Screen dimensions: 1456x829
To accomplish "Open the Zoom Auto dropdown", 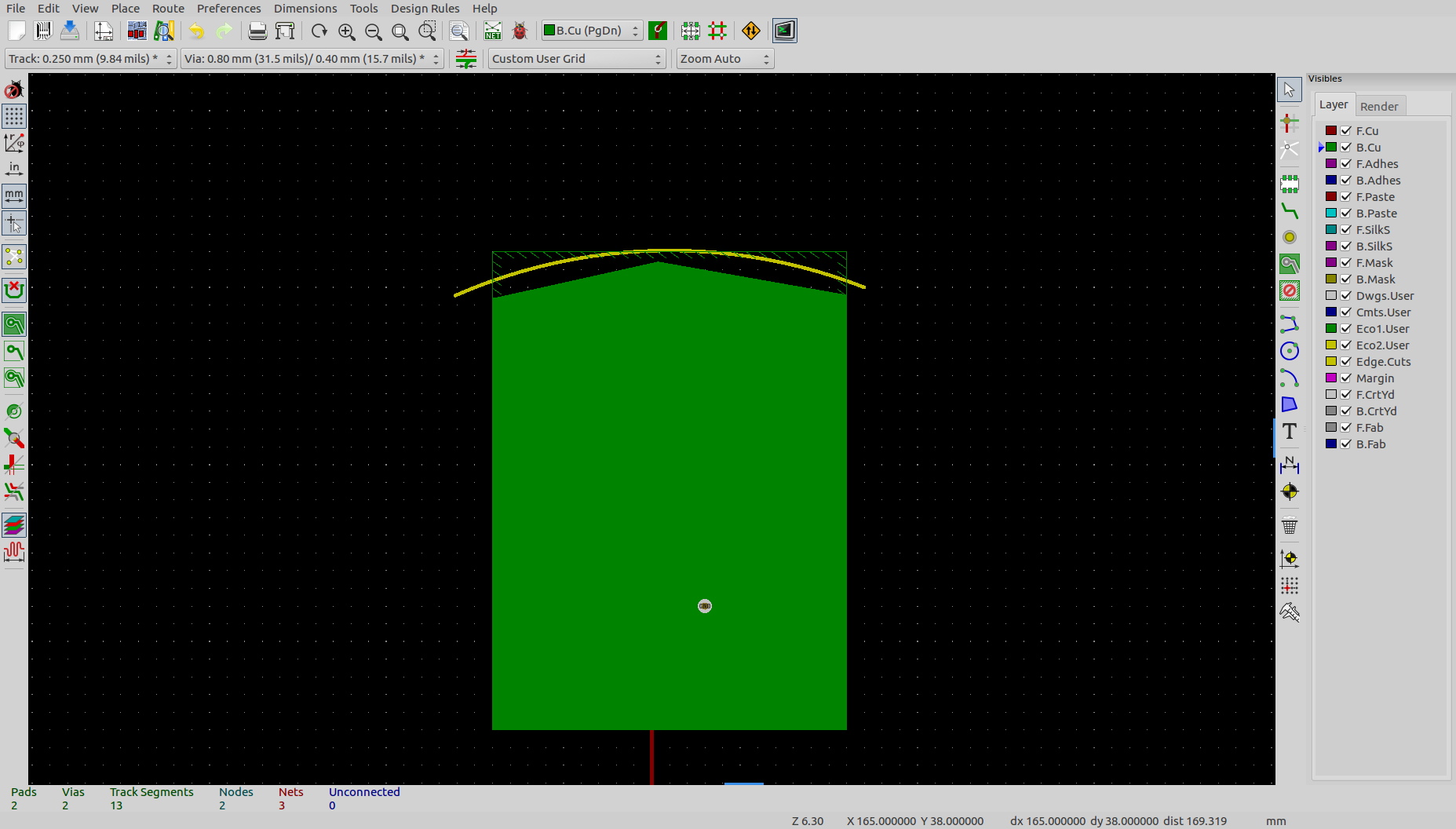I will tap(724, 59).
